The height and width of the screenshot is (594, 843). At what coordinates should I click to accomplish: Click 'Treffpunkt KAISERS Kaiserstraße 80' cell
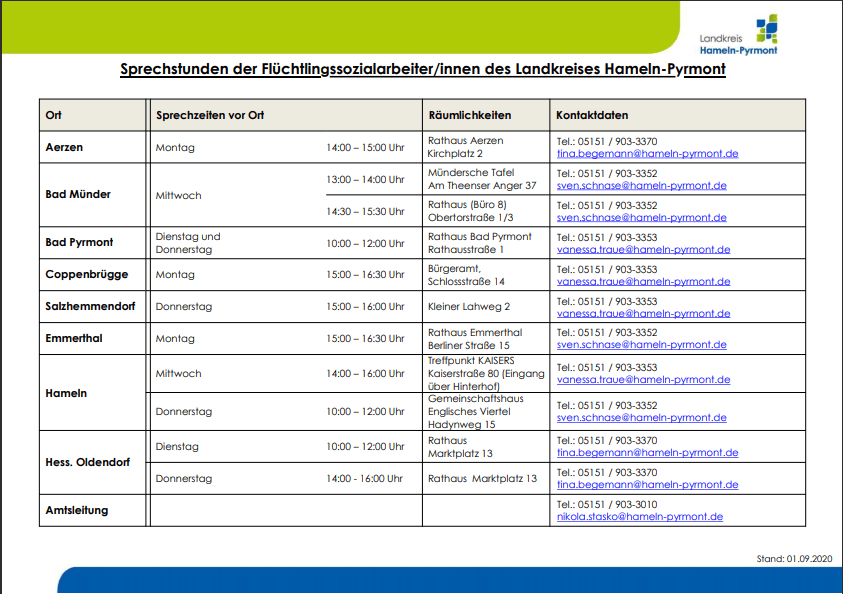click(486, 374)
